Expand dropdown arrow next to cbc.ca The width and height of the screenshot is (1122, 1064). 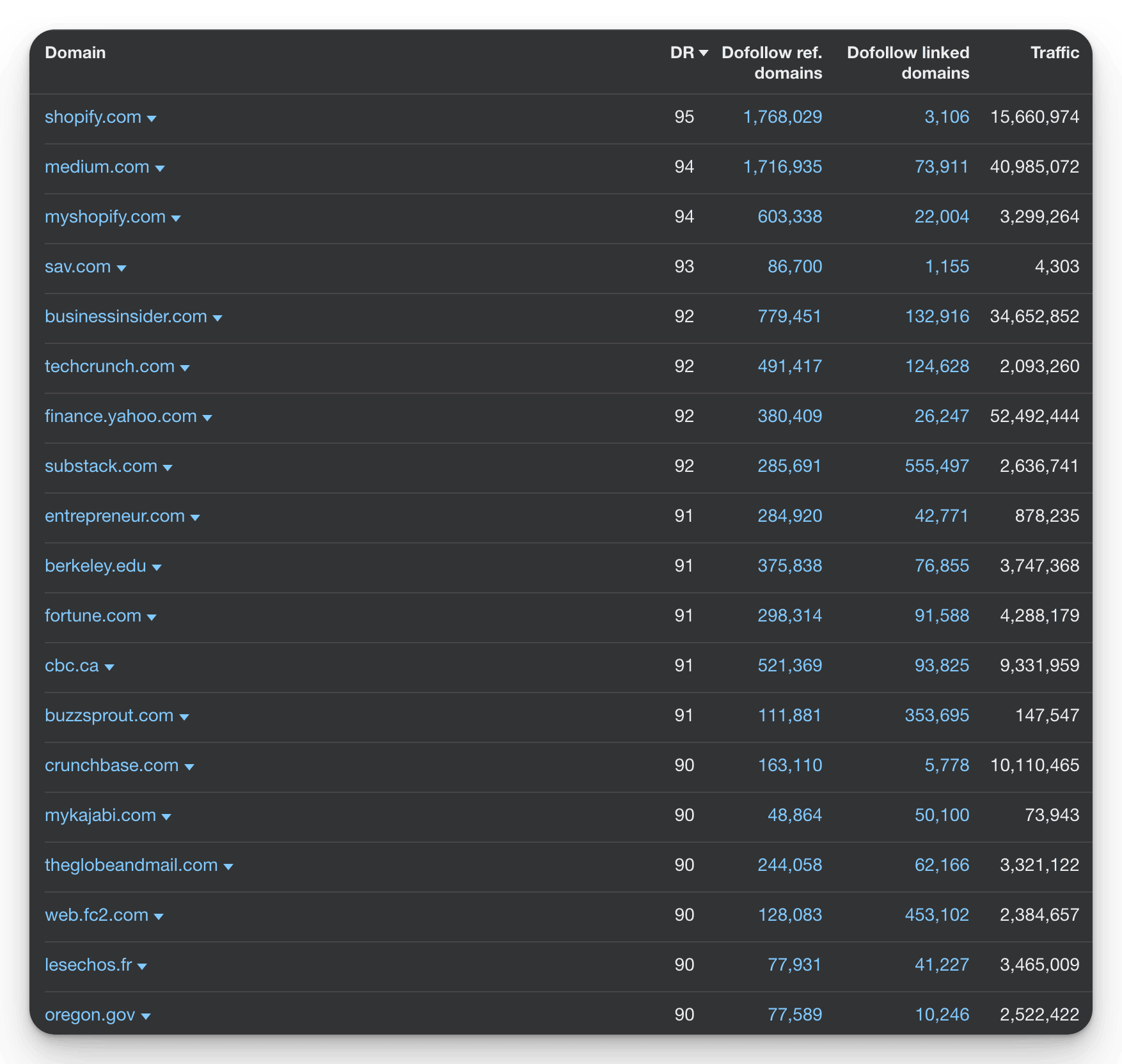tap(109, 668)
